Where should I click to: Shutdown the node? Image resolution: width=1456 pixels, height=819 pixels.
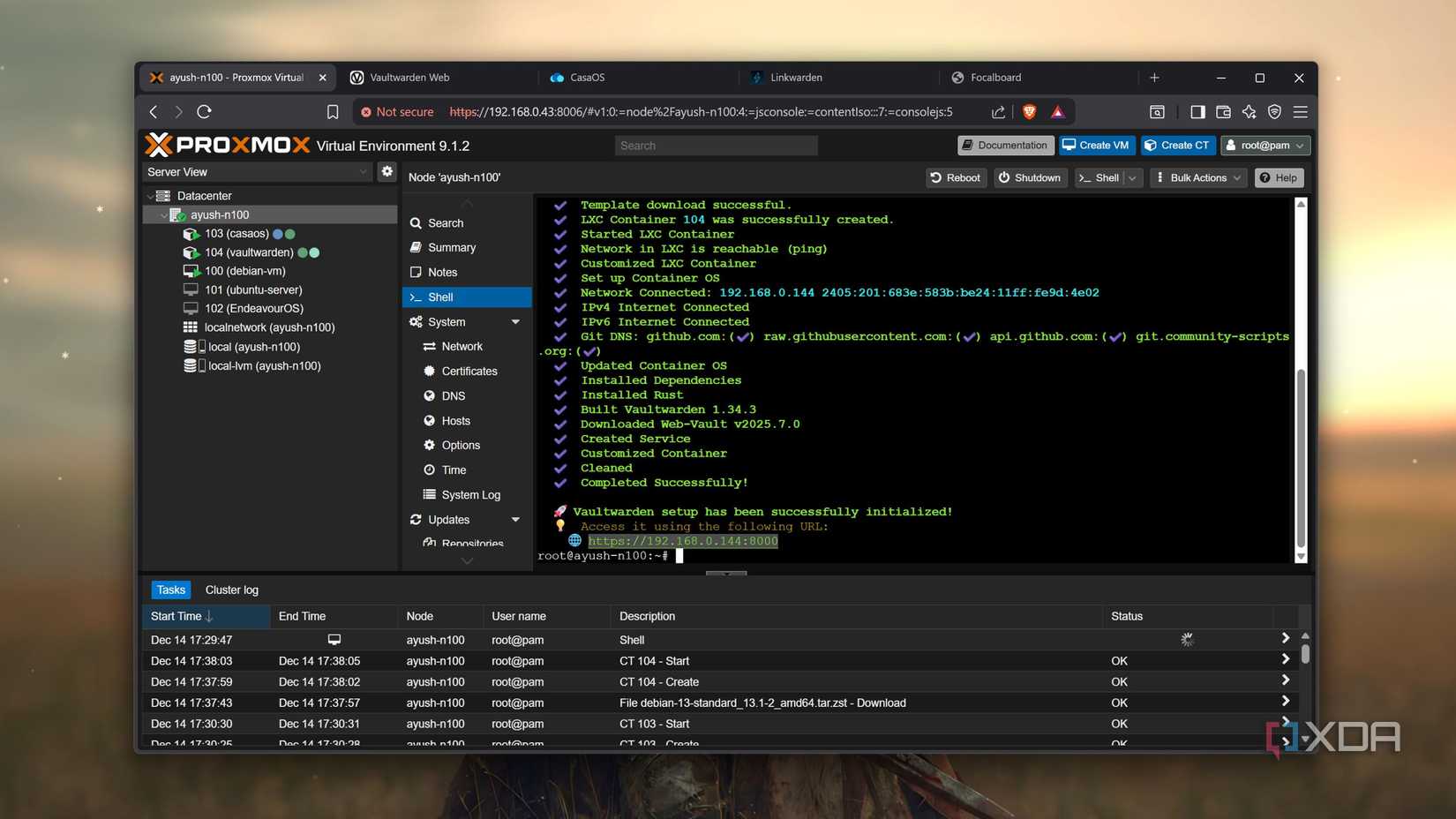pyautogui.click(x=1030, y=177)
